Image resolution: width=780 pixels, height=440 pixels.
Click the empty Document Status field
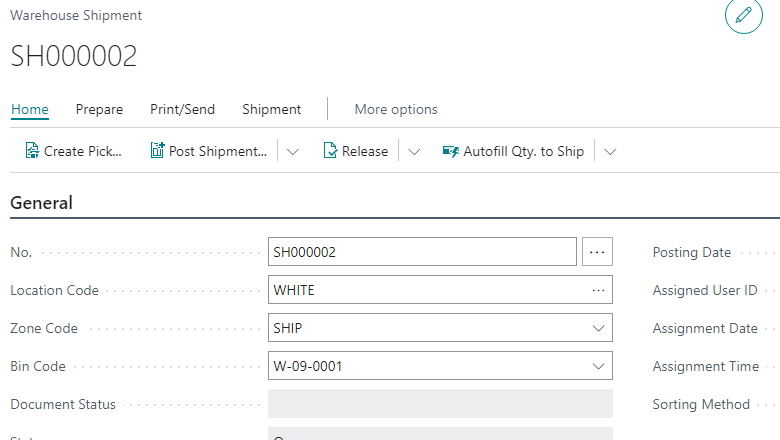(x=440, y=404)
